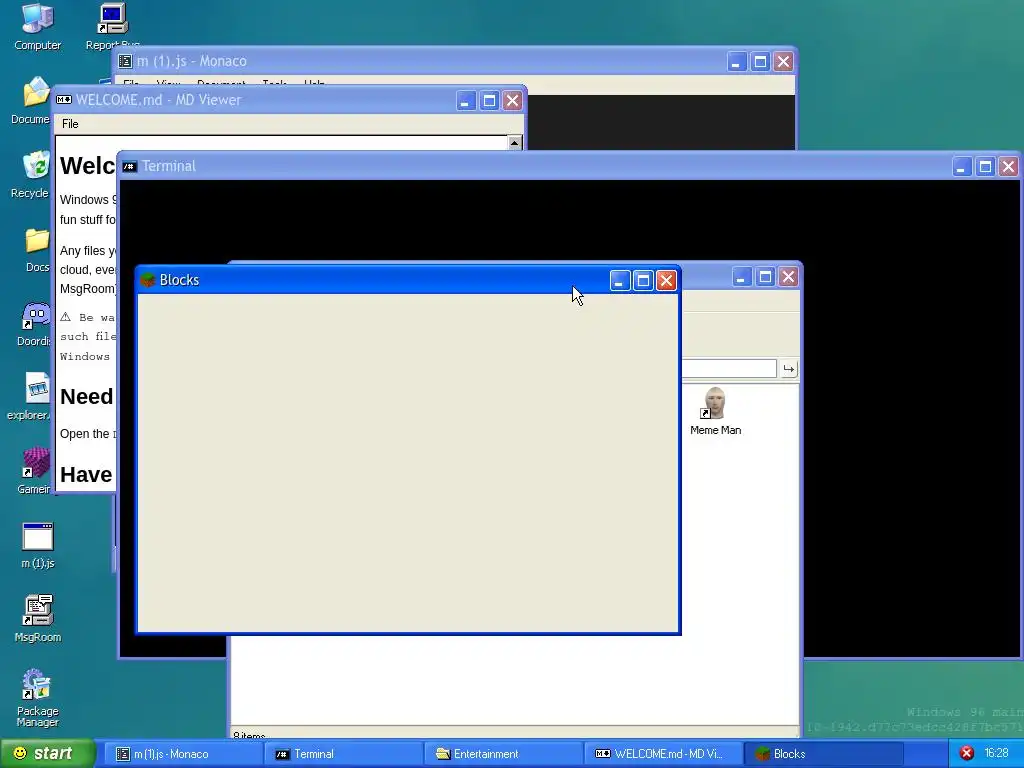This screenshot has width=1024, height=768.
Task: Click the MD Viewer window title icon
Action: (64, 100)
